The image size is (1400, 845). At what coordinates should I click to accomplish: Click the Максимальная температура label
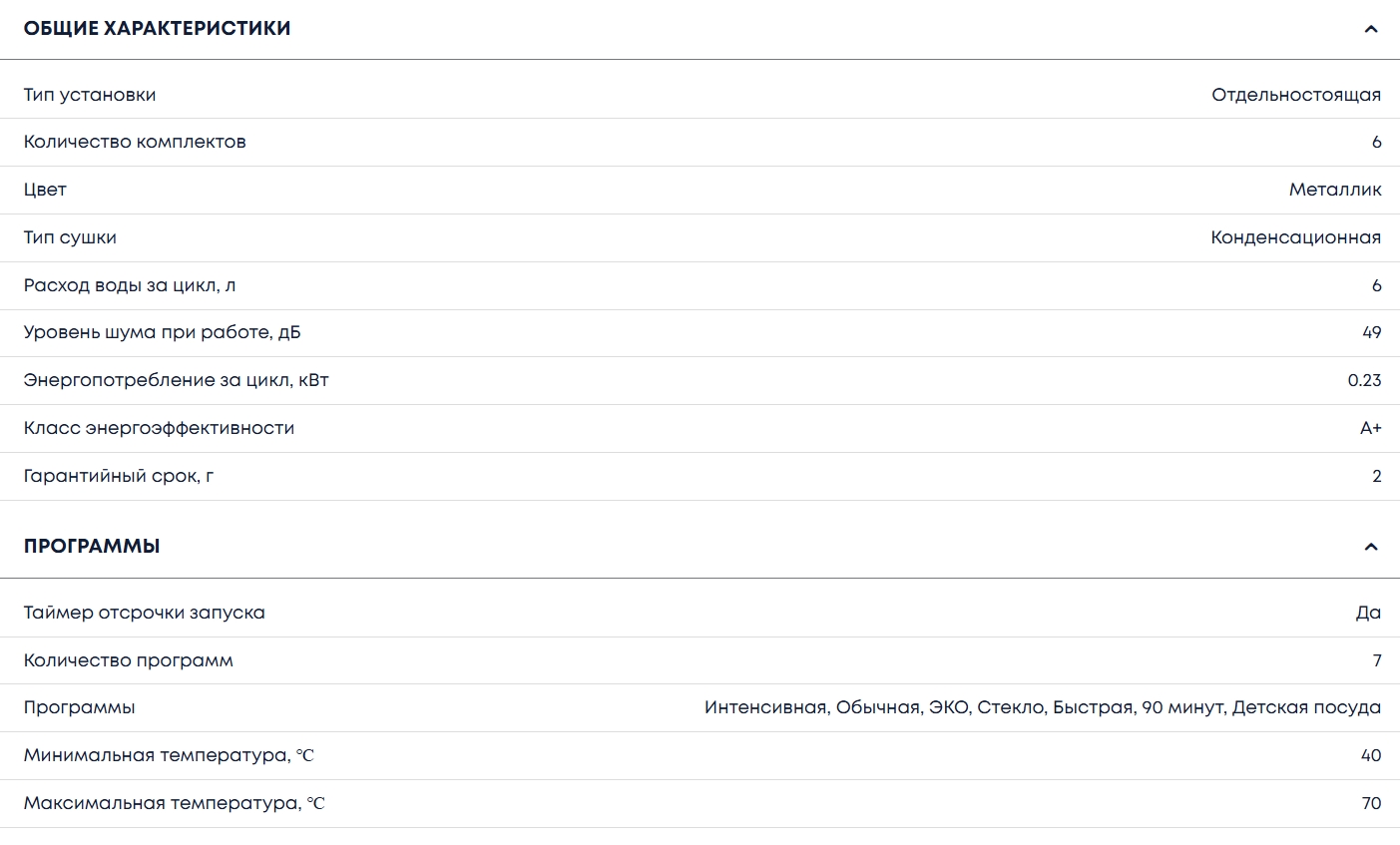coord(174,803)
